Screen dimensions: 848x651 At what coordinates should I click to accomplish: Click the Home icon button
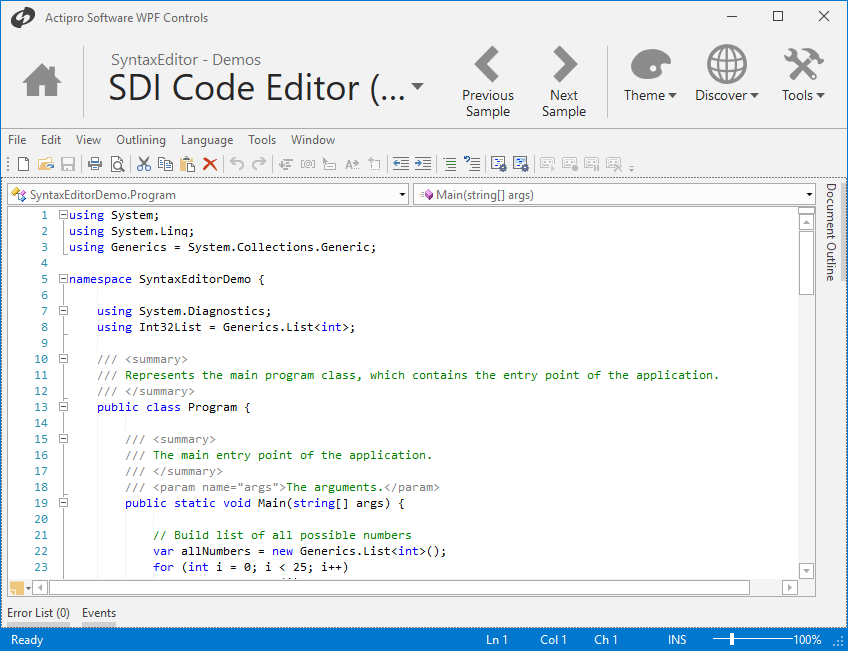[42, 80]
